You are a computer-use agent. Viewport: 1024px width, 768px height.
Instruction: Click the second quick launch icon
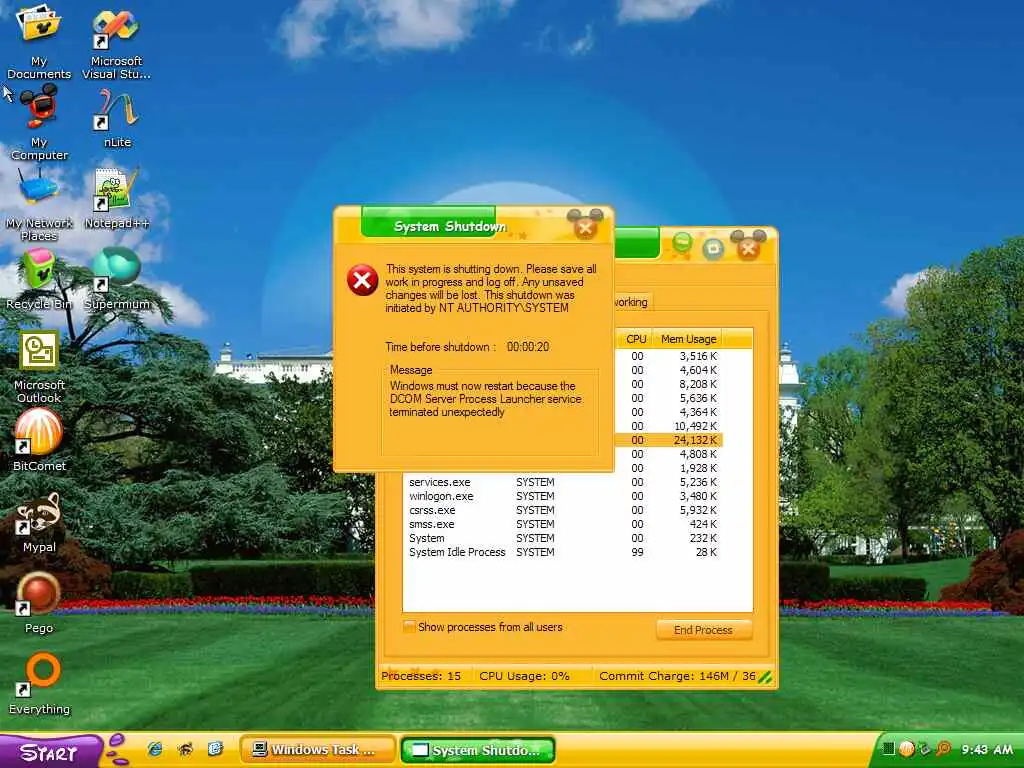tap(185, 749)
